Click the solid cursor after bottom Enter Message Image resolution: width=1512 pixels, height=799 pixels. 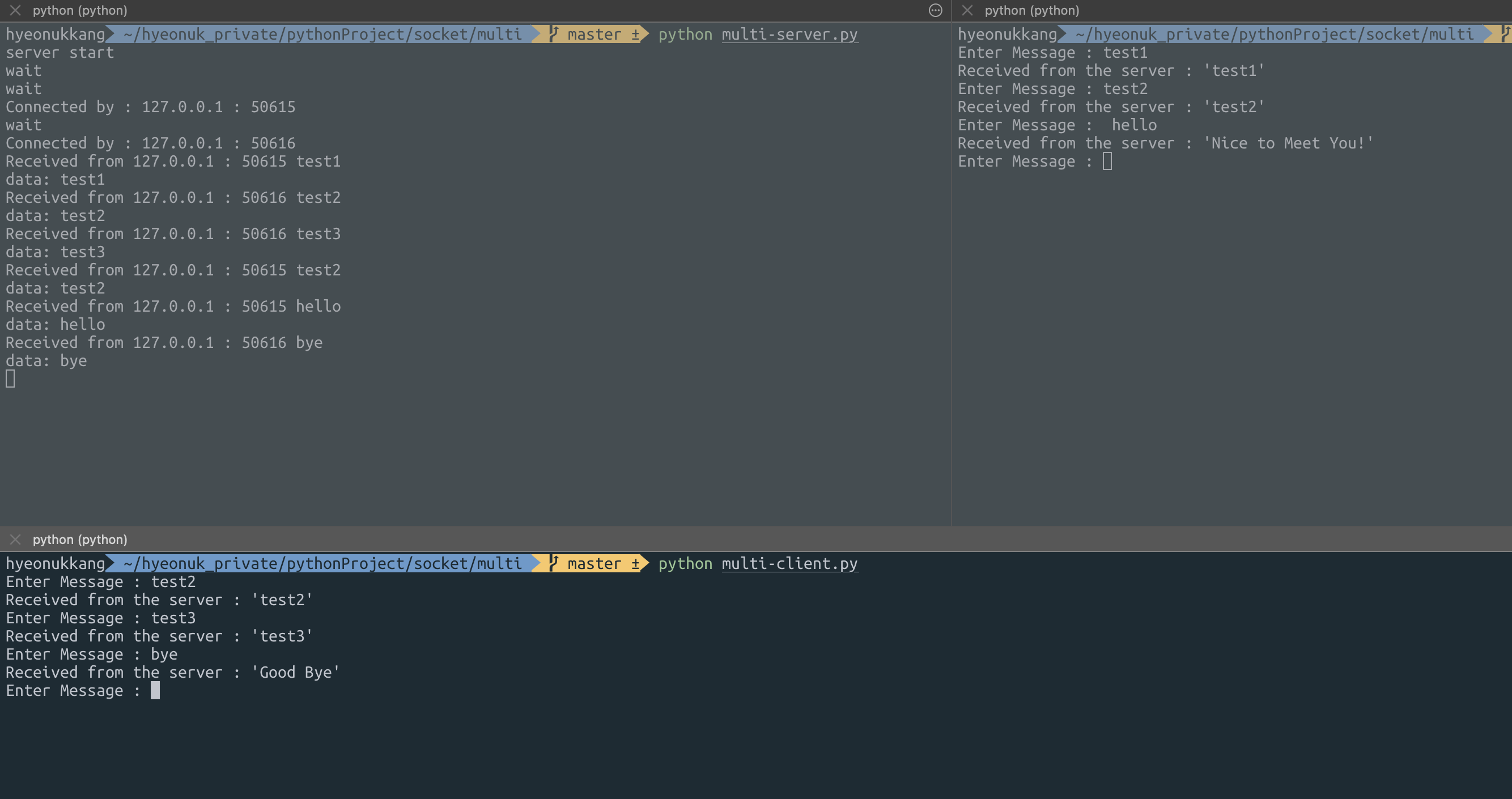tap(155, 690)
